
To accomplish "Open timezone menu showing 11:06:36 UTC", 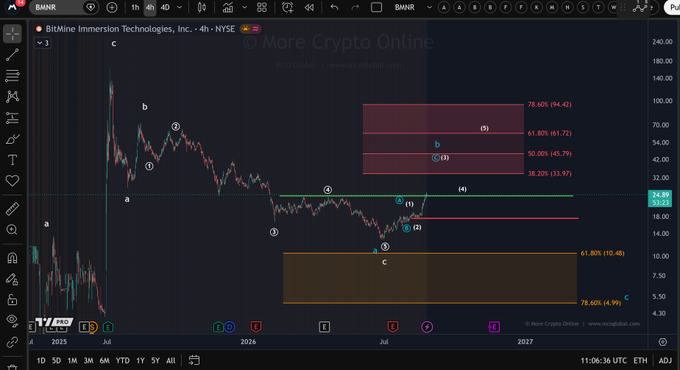I will [604, 360].
